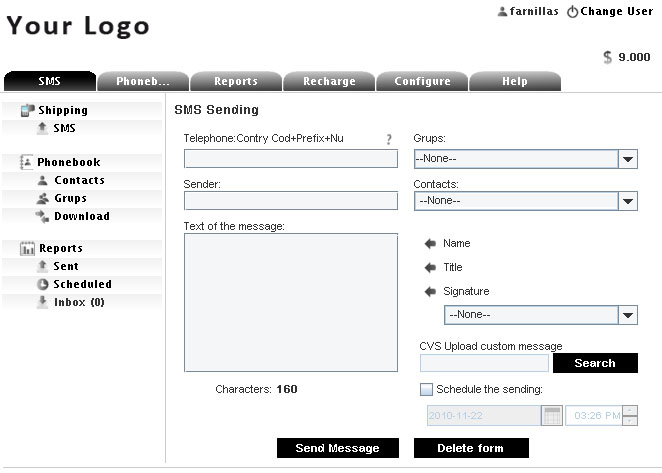This screenshot has height=473, width=662.
Task: Open Inbox (0) in the sidebar
Action: click(79, 302)
